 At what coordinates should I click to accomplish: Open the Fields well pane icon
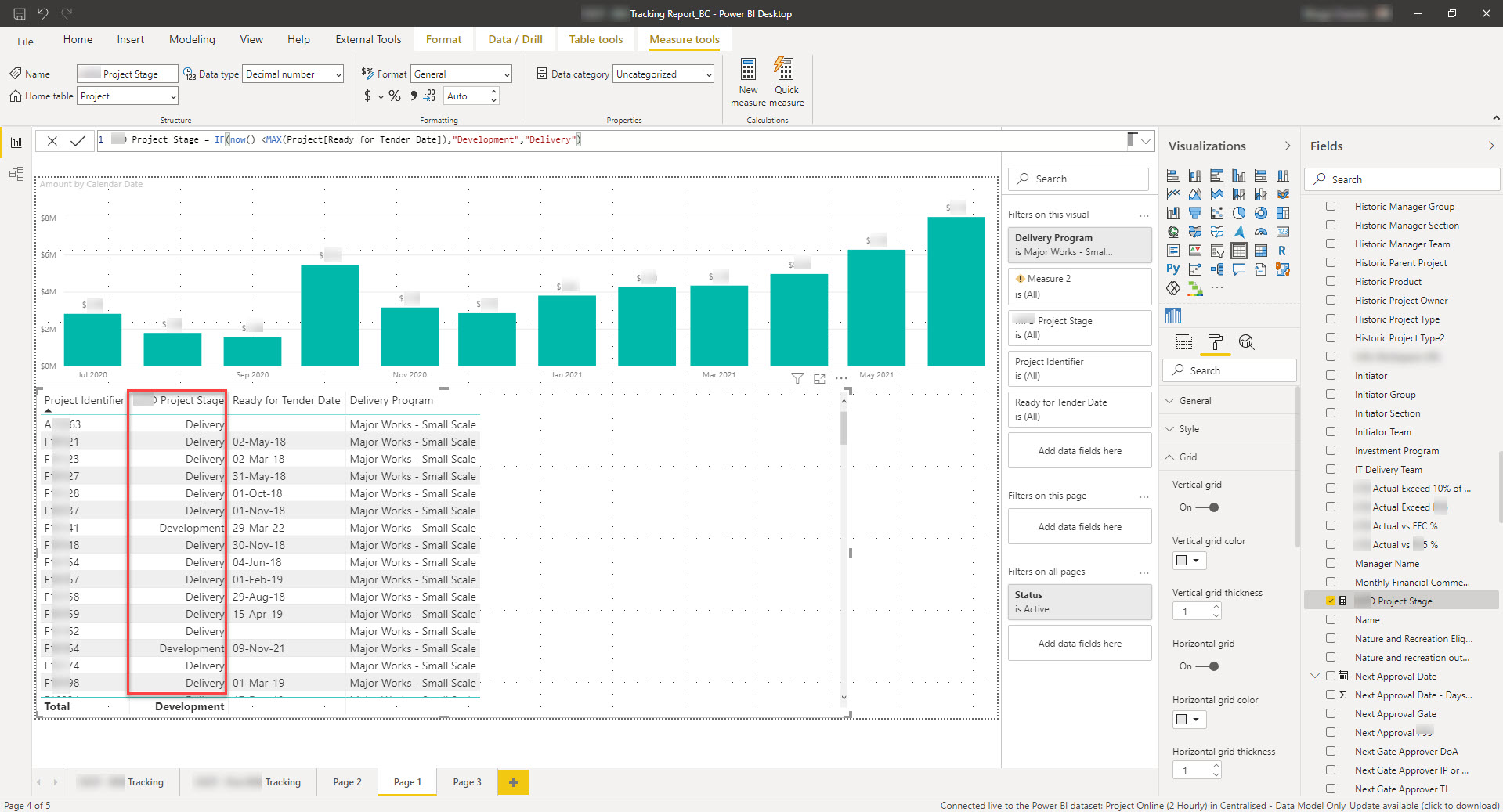1184,342
